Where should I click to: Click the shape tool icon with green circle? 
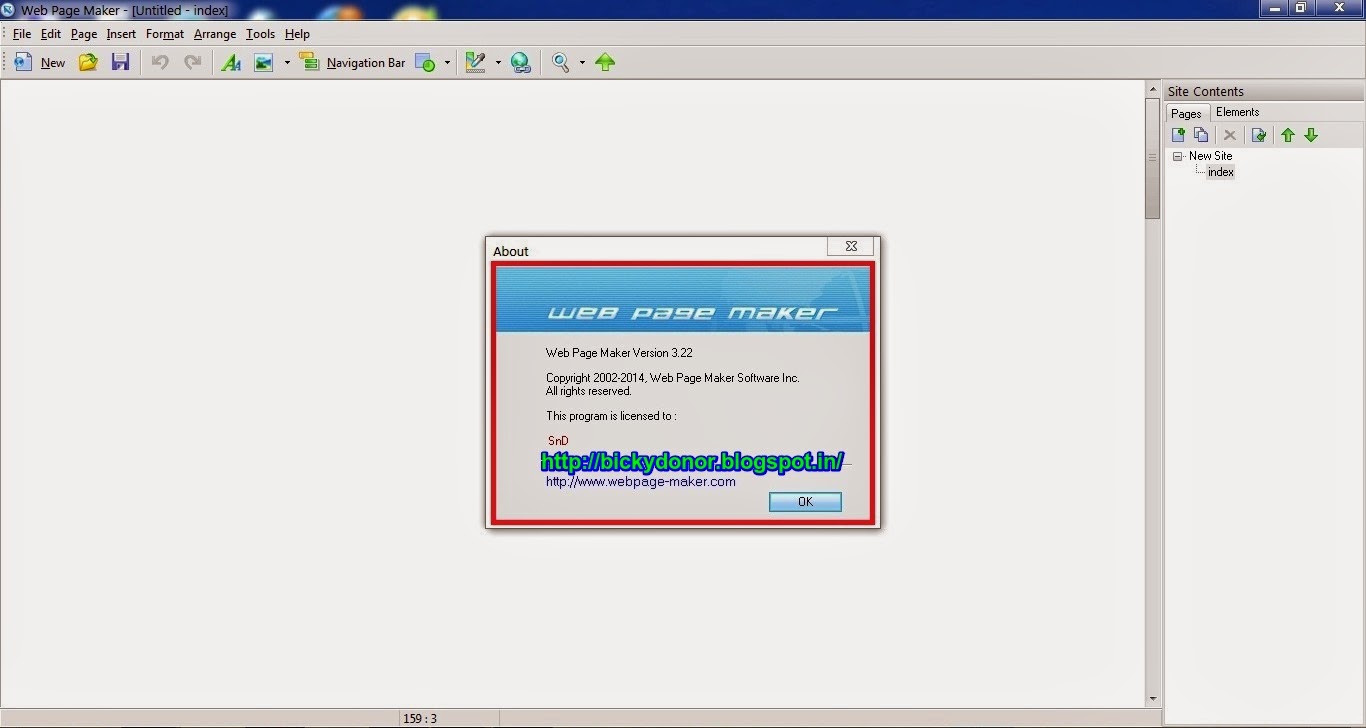[x=425, y=63]
